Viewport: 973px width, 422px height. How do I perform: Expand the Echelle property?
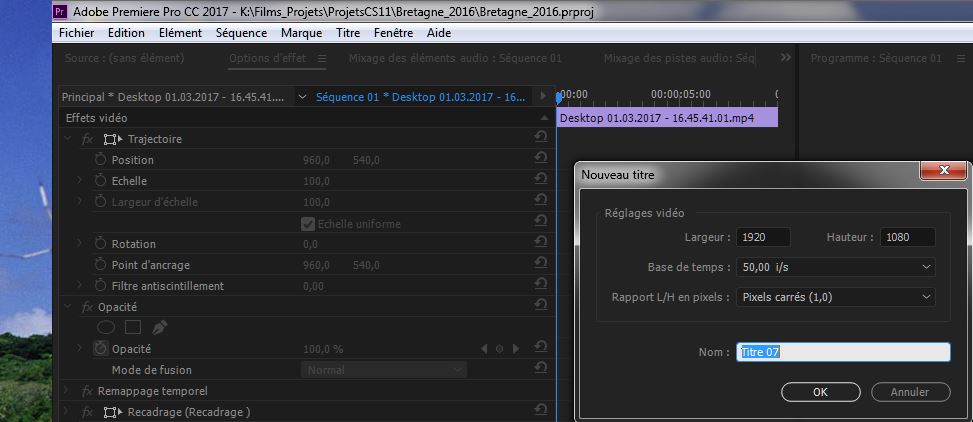coord(79,181)
